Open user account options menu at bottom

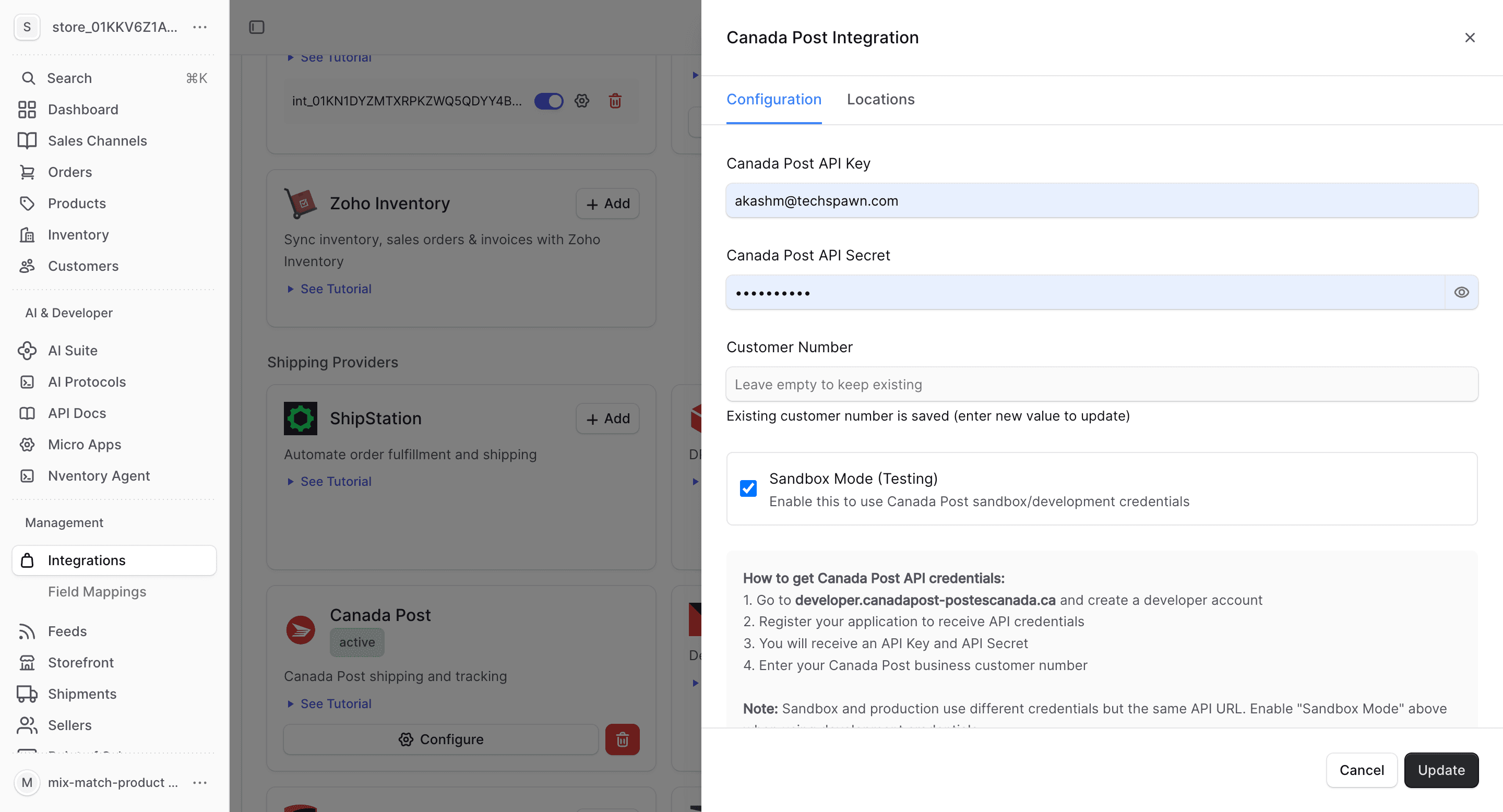pyautogui.click(x=200, y=783)
